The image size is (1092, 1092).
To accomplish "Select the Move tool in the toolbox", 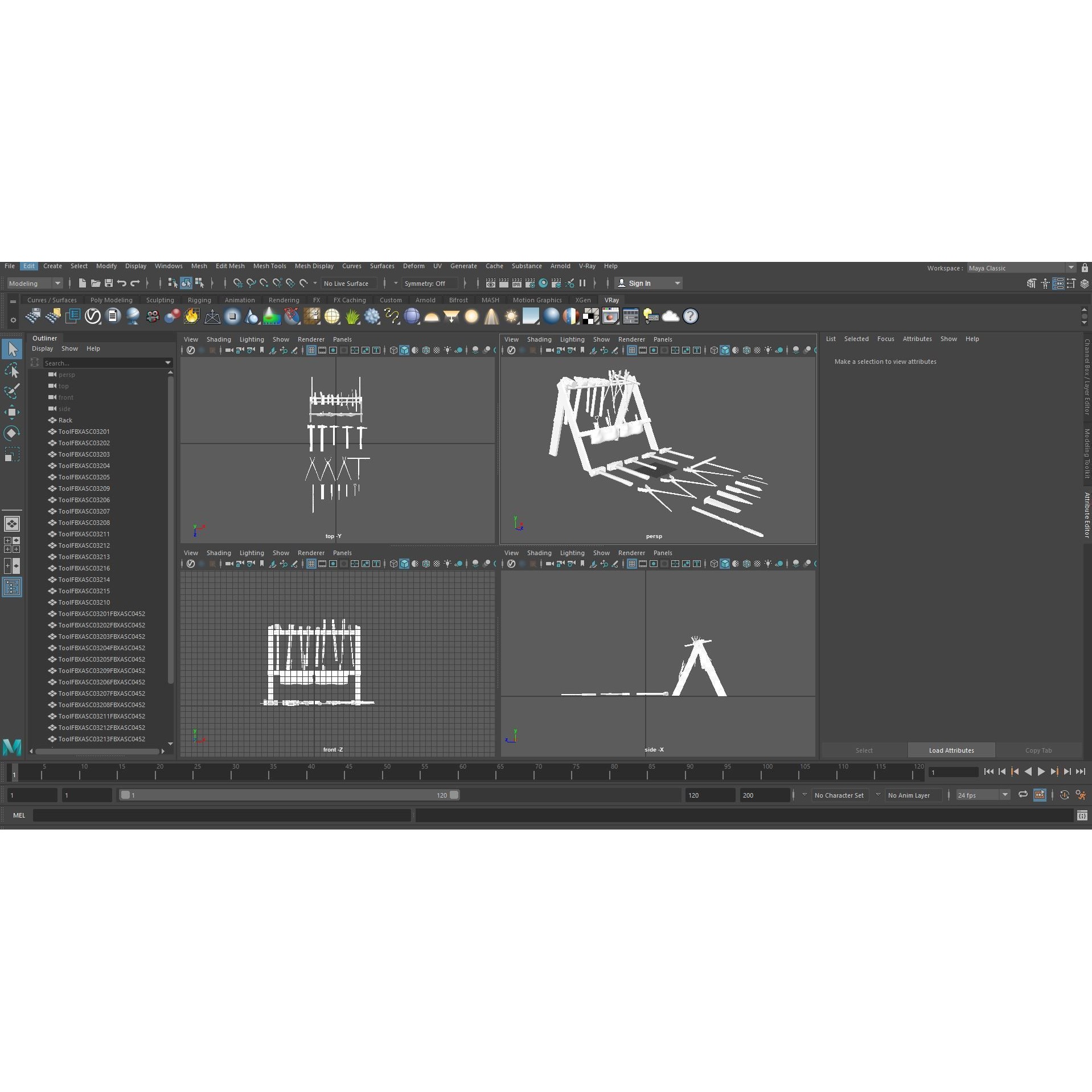I will pyautogui.click(x=13, y=412).
